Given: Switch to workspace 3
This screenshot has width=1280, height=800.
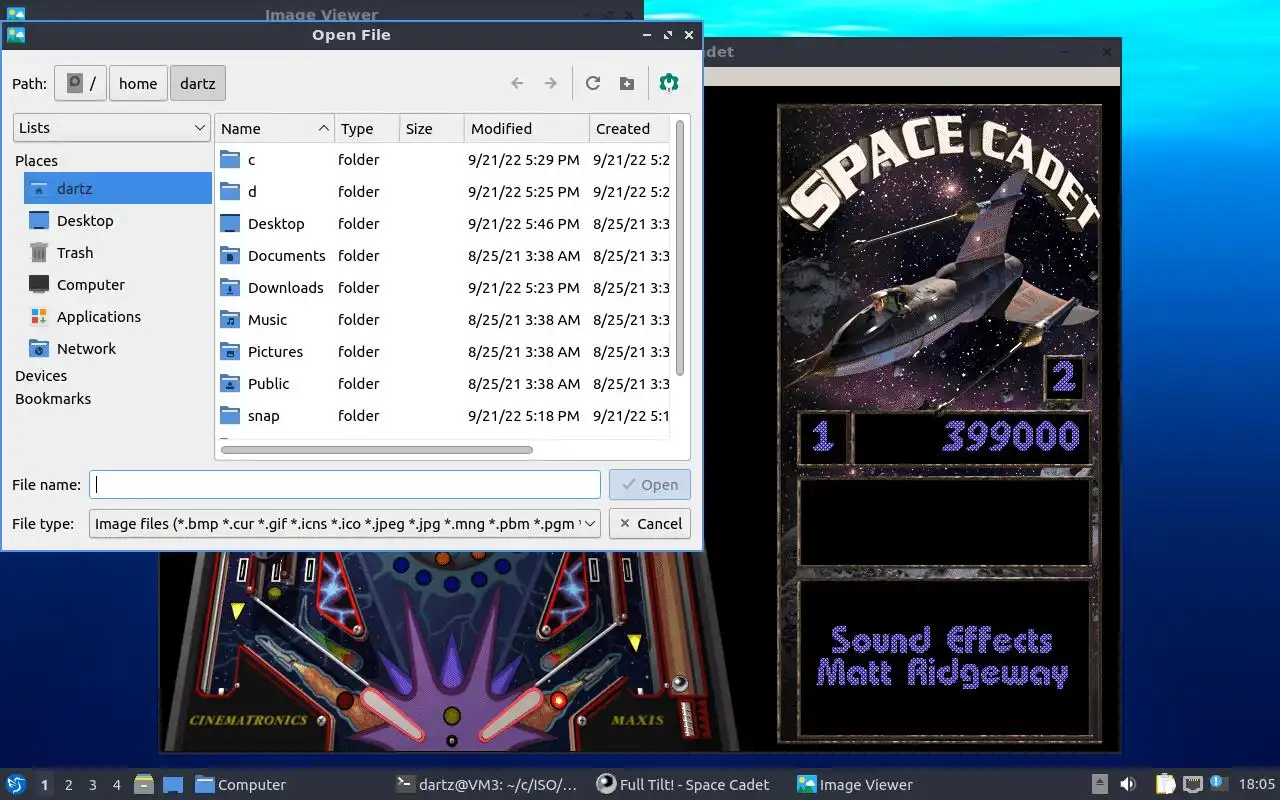Looking at the screenshot, I should point(93,785).
